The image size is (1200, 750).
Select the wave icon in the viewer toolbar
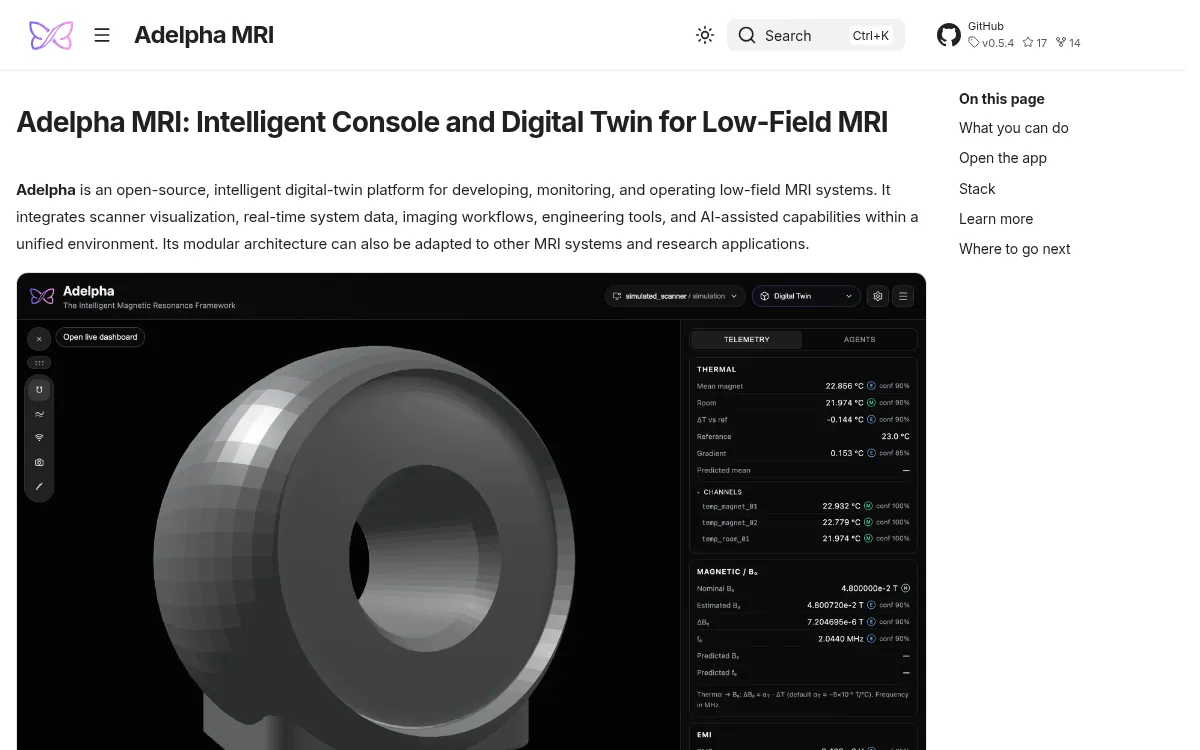point(39,414)
